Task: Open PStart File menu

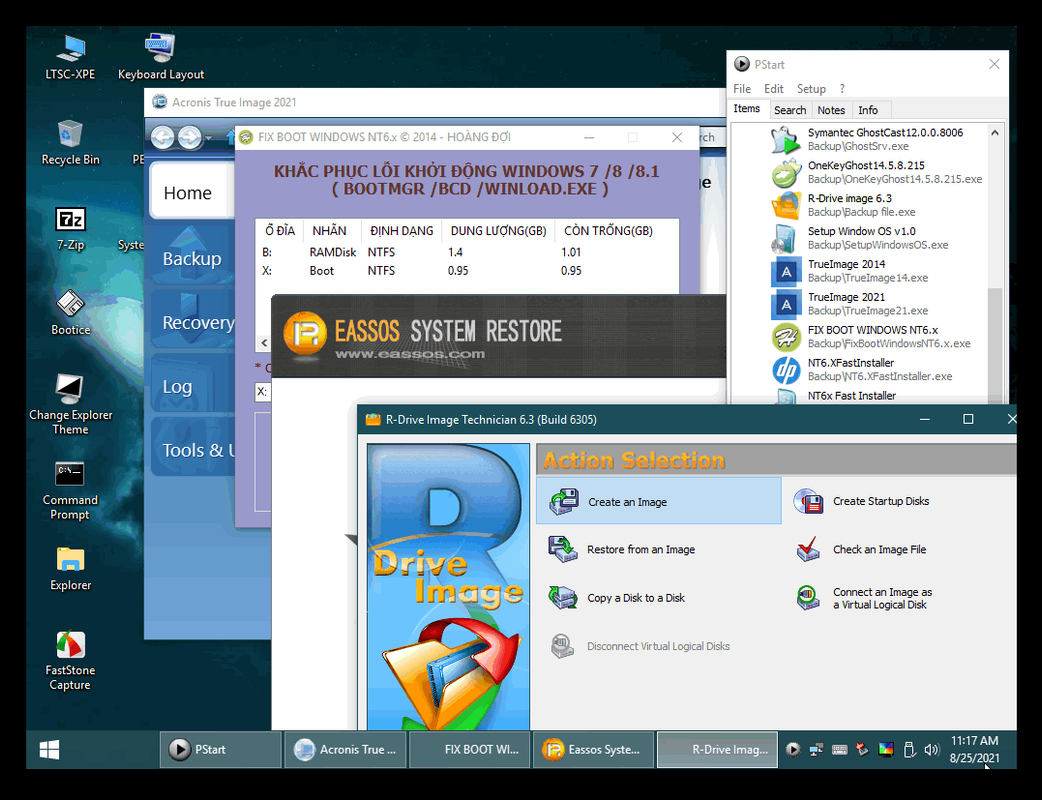Action: click(x=742, y=88)
